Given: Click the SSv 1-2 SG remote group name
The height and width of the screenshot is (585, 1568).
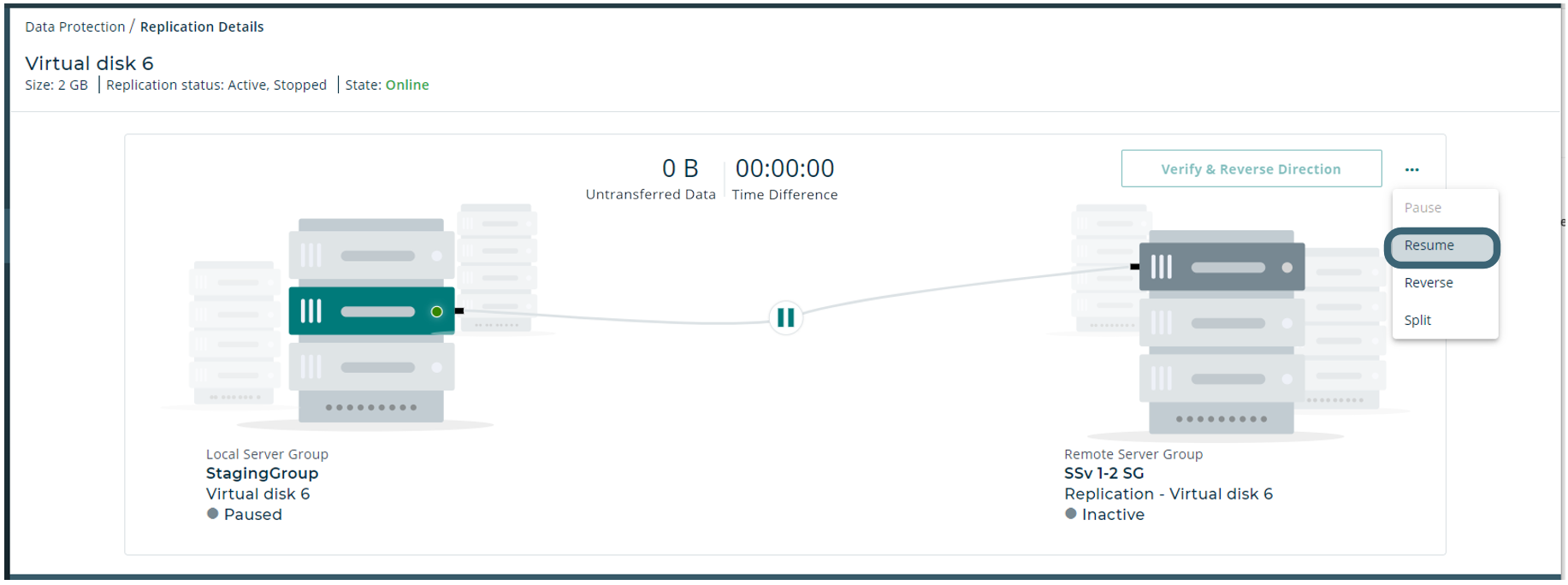Looking at the screenshot, I should (x=1104, y=474).
